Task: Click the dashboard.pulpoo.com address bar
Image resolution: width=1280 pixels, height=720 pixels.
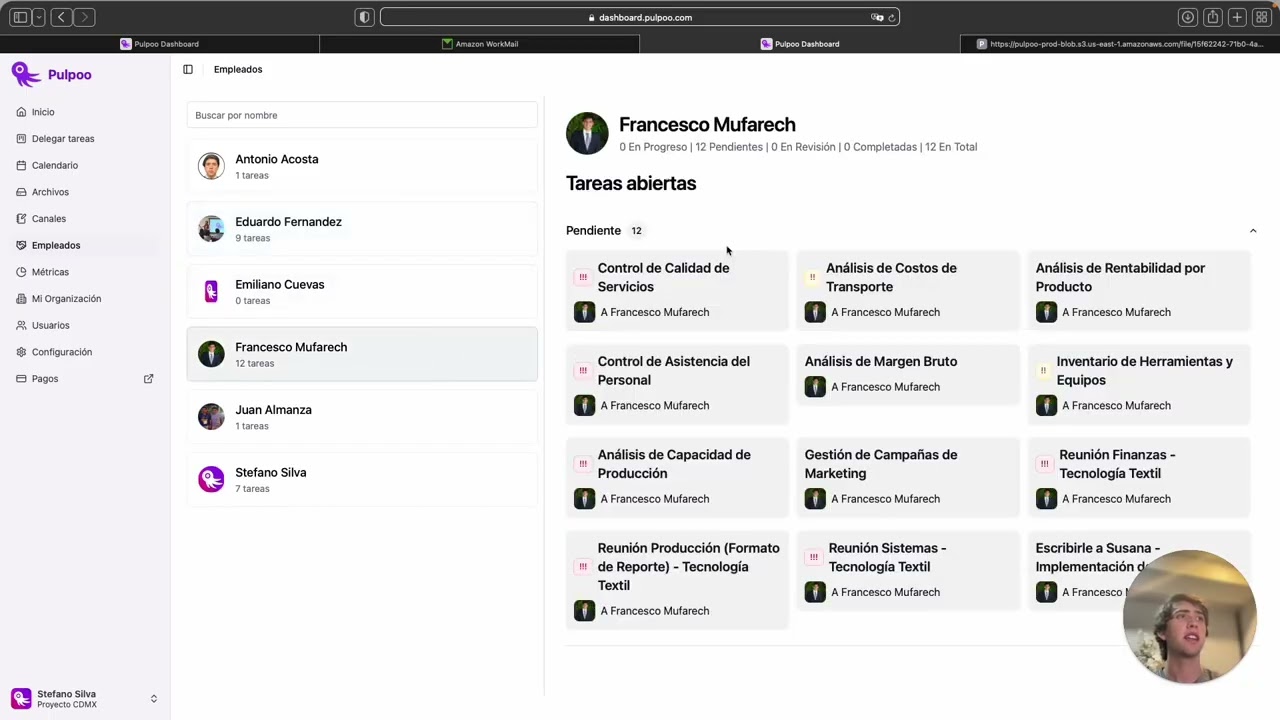Action: pyautogui.click(x=640, y=17)
